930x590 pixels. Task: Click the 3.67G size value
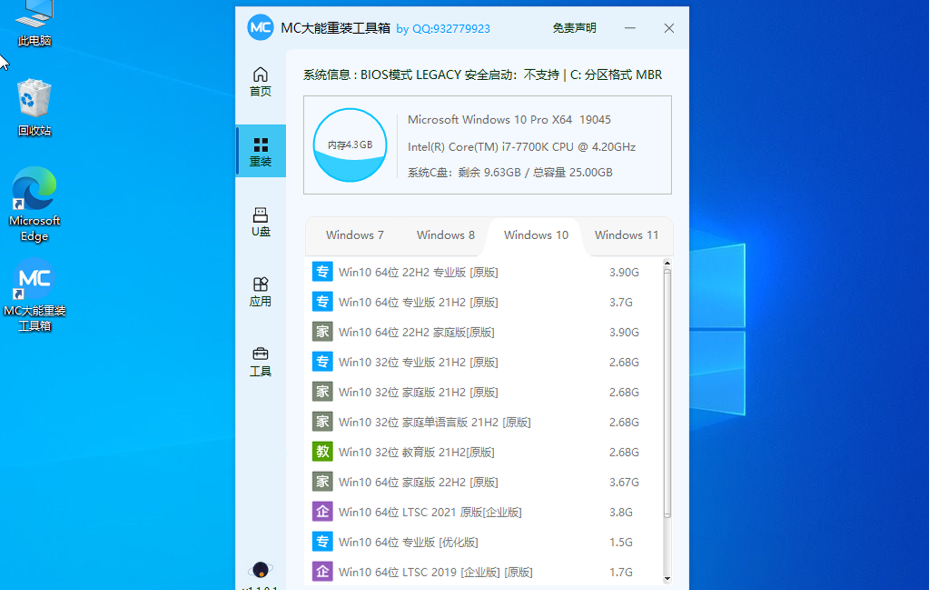624,482
